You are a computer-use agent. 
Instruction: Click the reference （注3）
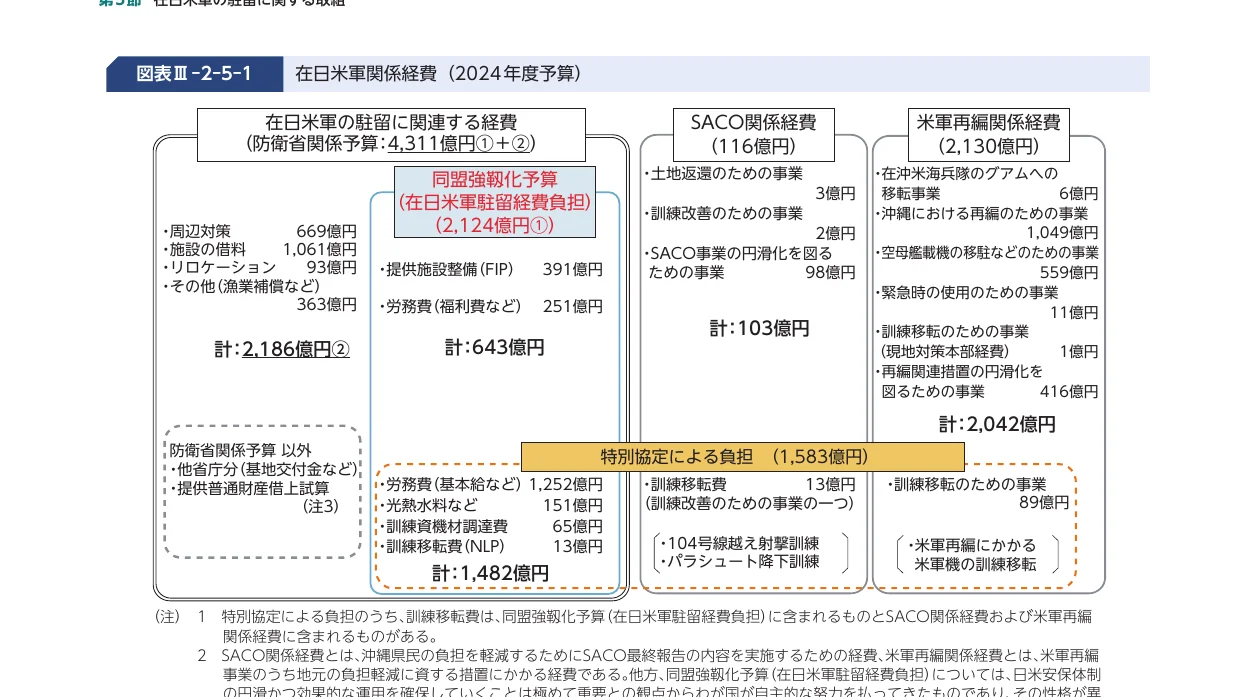pos(321,507)
